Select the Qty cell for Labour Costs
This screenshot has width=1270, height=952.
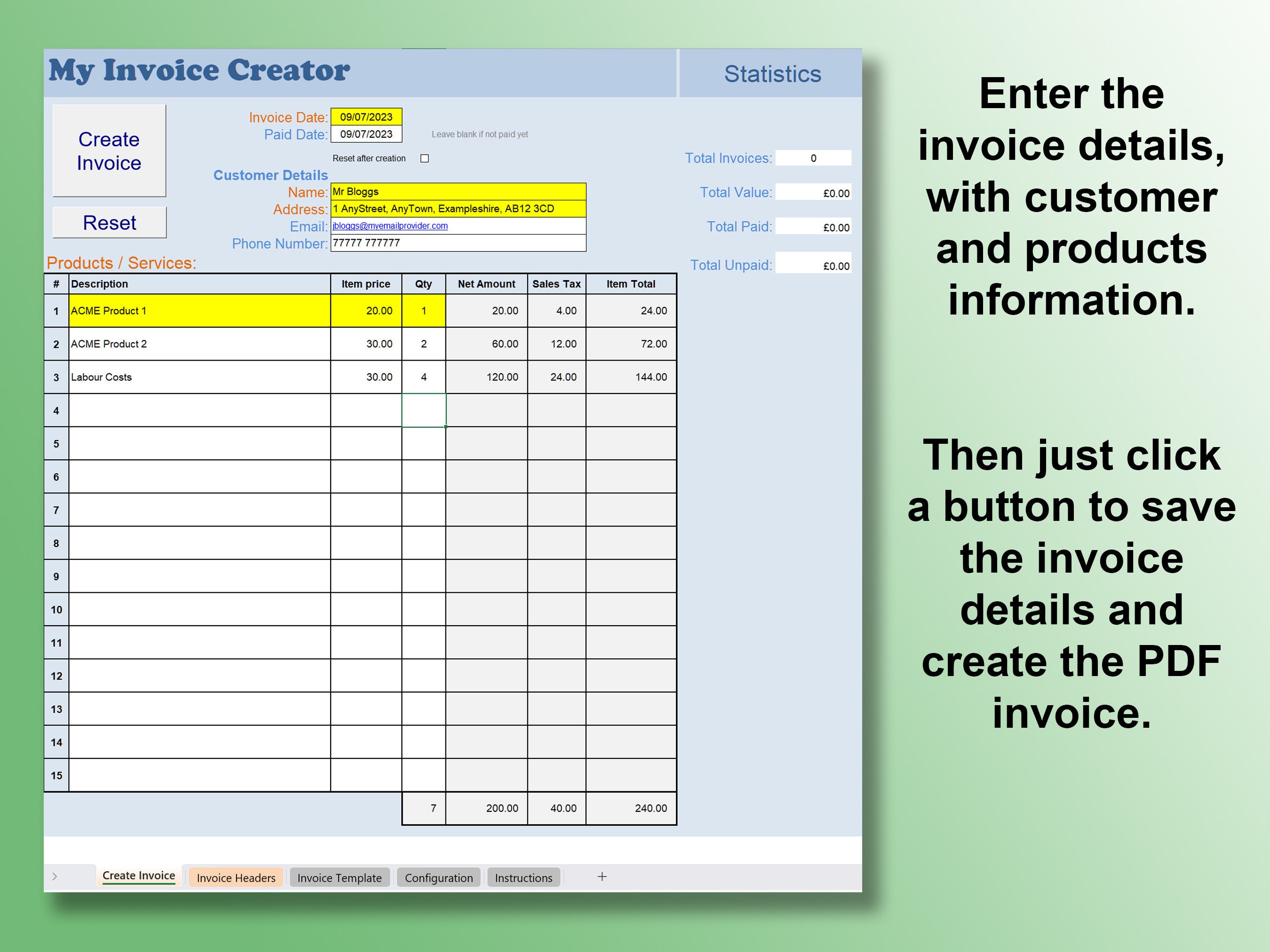(424, 377)
